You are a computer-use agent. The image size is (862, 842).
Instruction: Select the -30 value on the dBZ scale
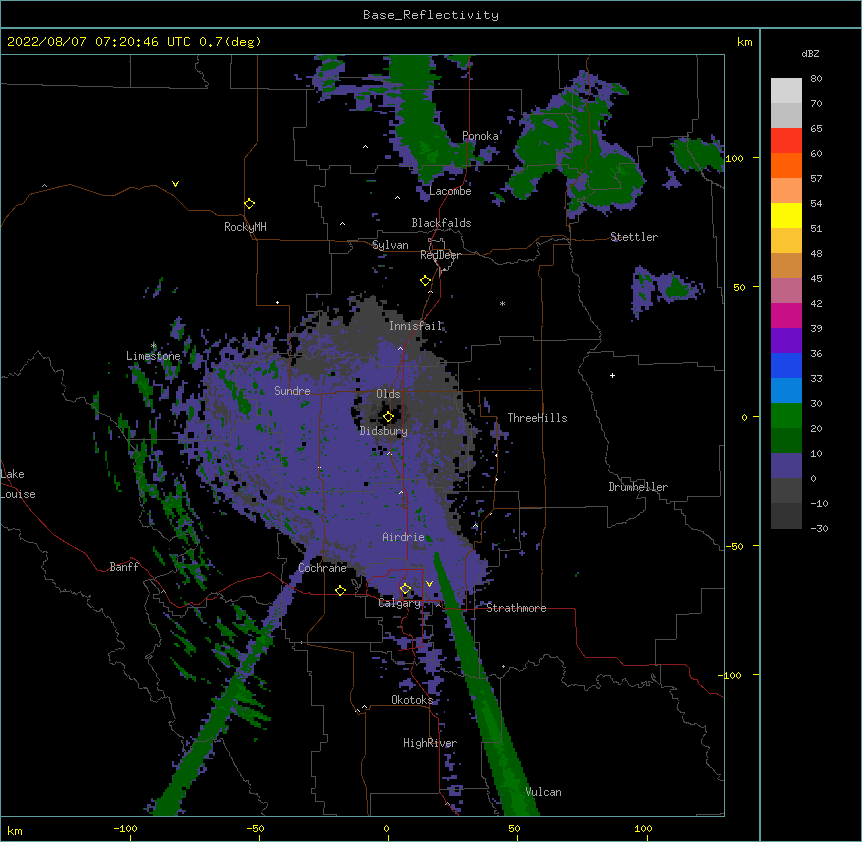[819, 528]
